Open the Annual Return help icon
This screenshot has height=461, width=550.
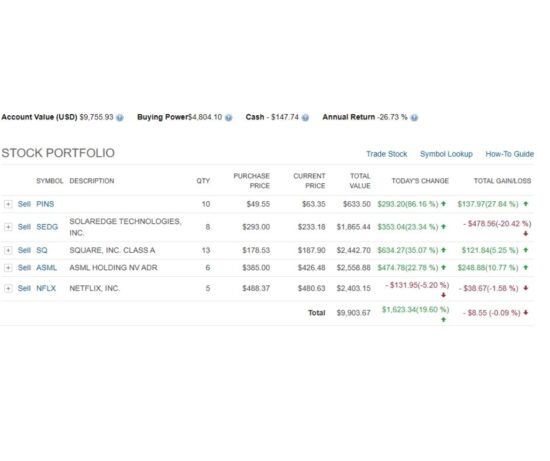[414, 118]
